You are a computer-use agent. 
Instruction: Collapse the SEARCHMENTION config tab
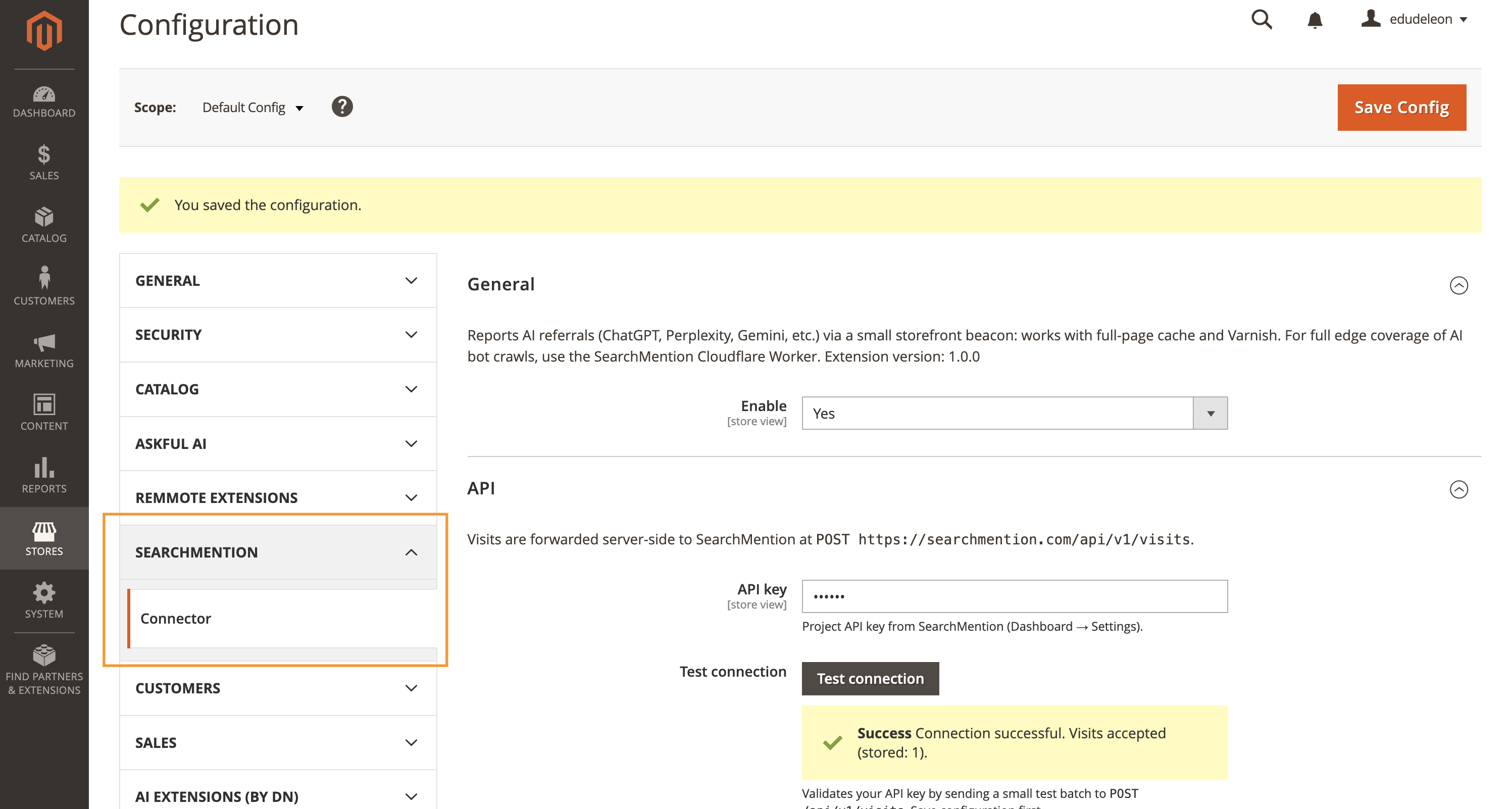coord(278,552)
